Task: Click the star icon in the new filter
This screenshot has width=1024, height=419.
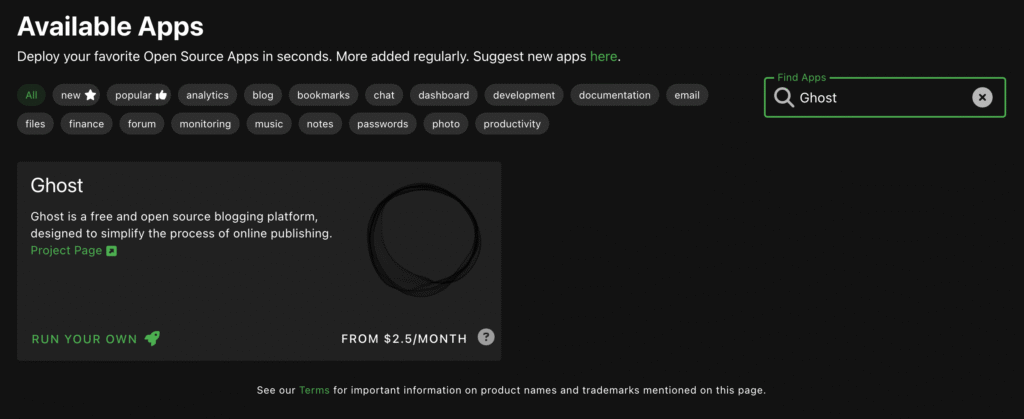Action: [x=90, y=95]
